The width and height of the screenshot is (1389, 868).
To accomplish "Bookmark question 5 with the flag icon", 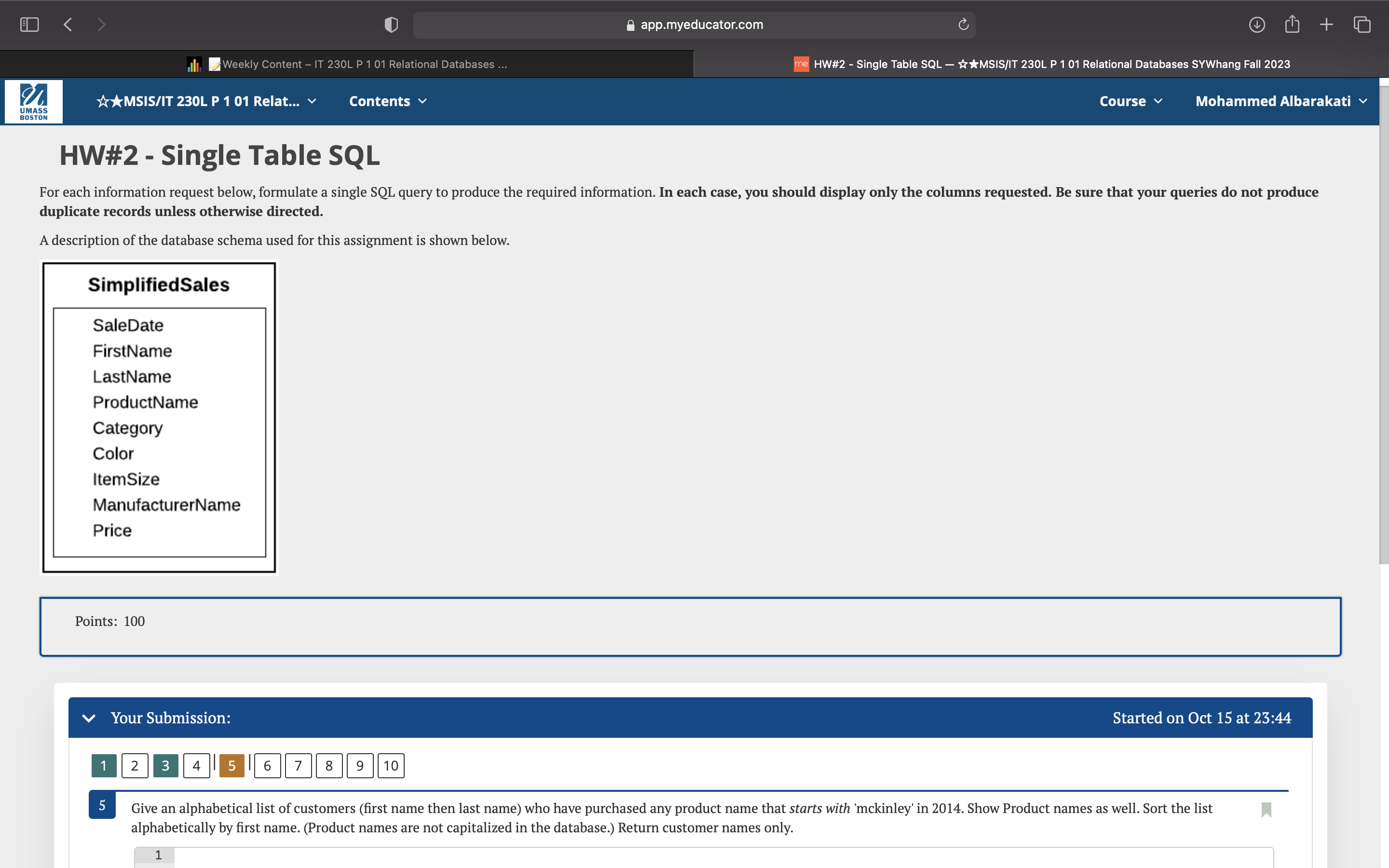I will 1266,810.
